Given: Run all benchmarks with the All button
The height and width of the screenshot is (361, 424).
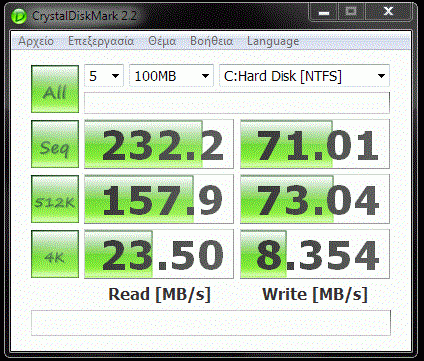Looking at the screenshot, I should [x=55, y=89].
